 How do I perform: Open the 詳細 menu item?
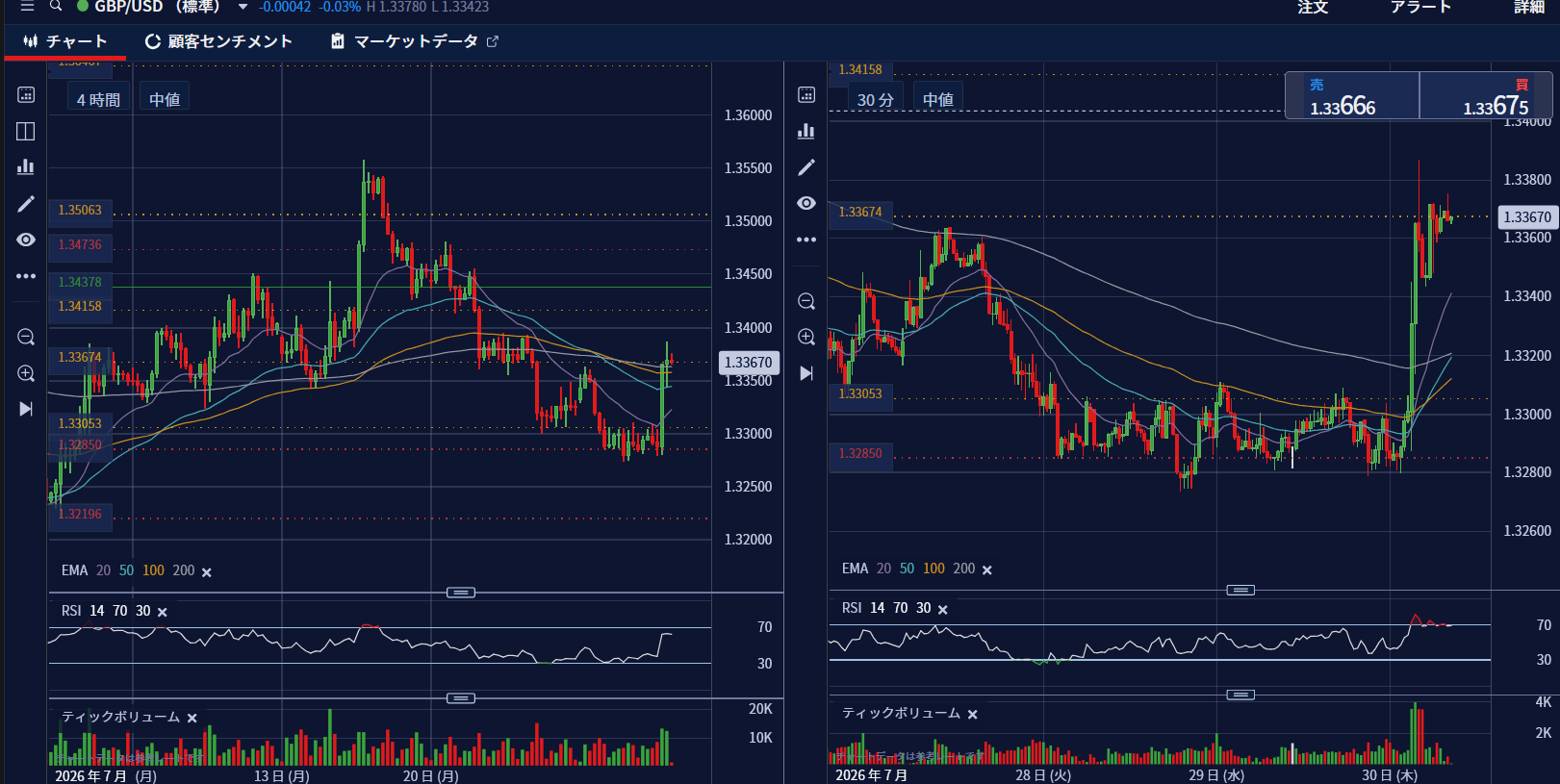1529,7
